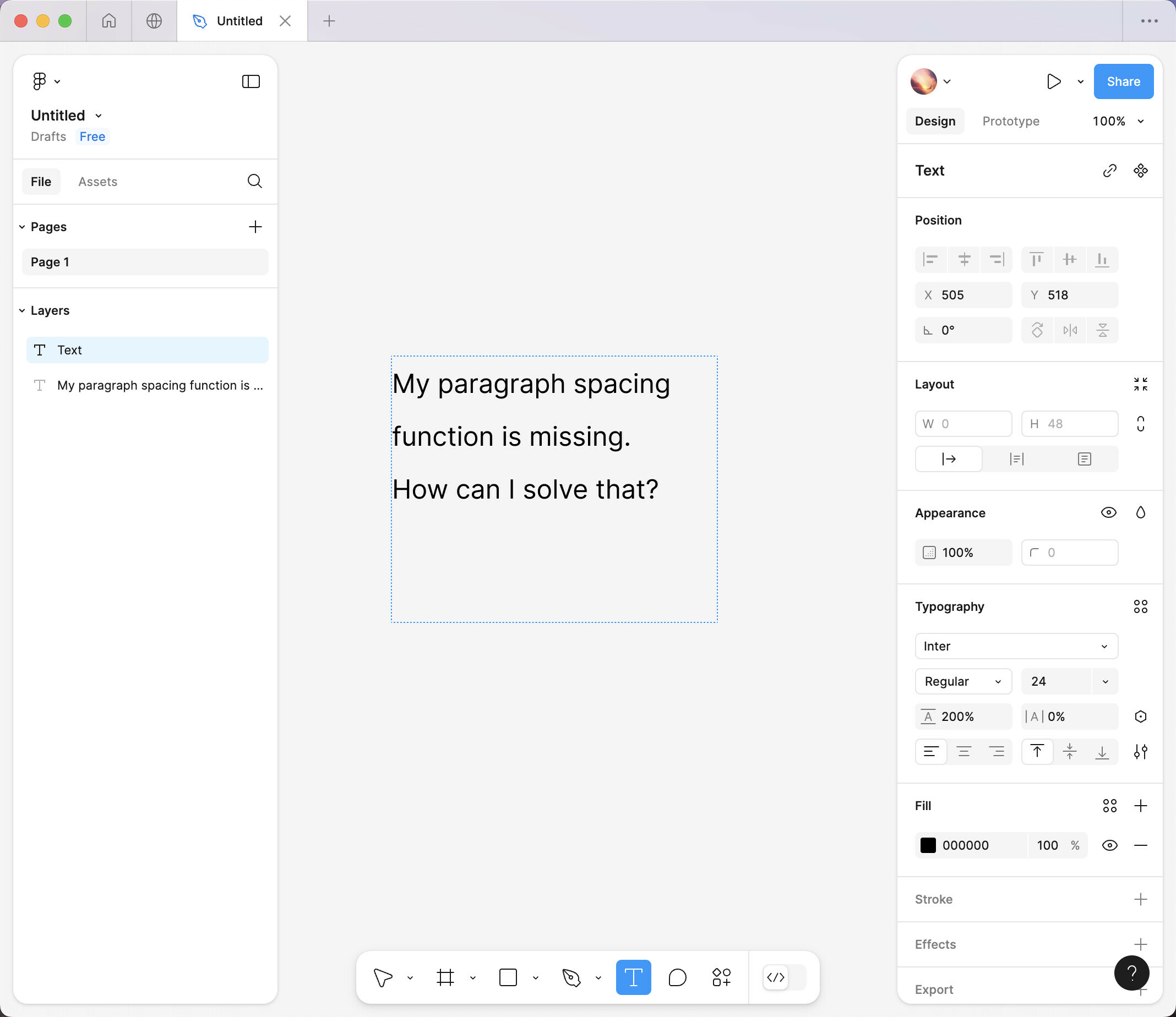
Task: Open font size 24 dropdown arrow
Action: click(1105, 681)
